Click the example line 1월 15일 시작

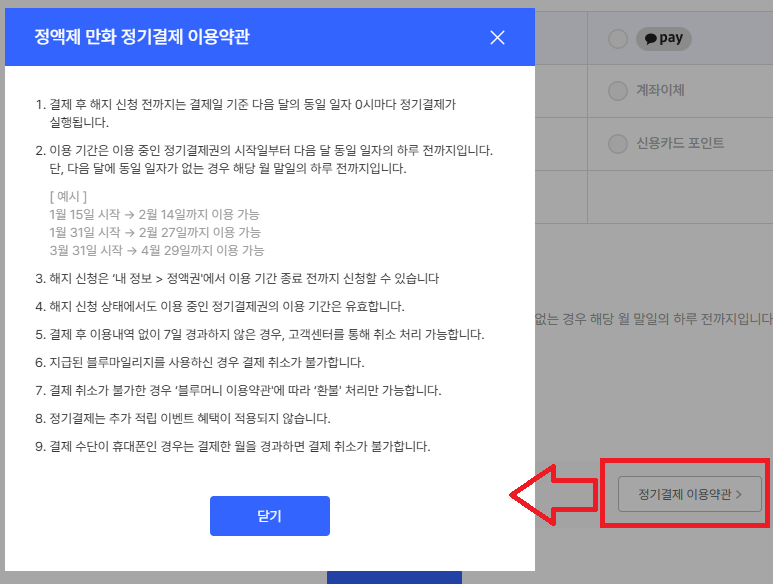155,214
